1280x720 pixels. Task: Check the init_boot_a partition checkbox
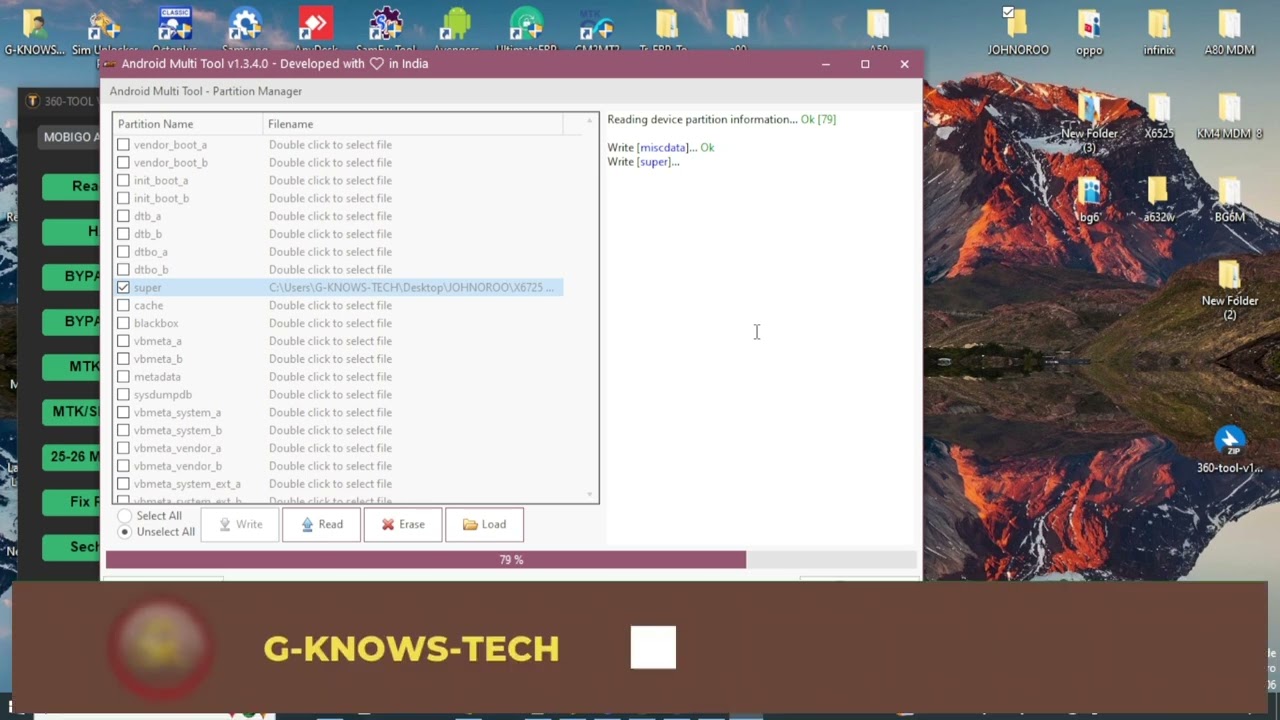coord(123,181)
